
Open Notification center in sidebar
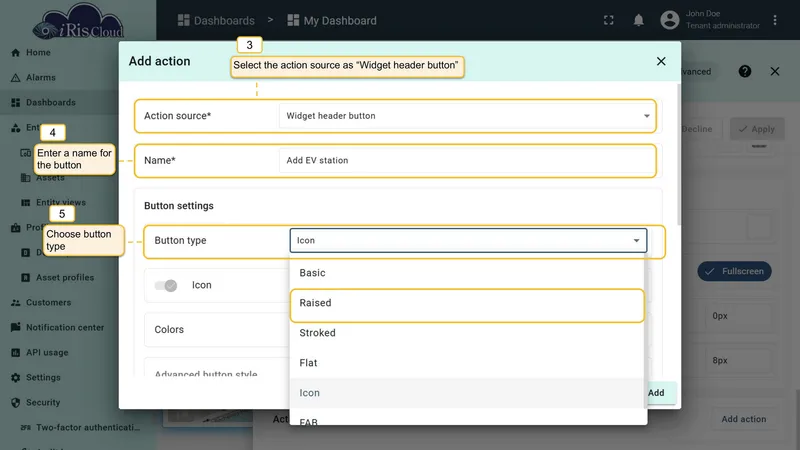pyautogui.click(x=65, y=328)
